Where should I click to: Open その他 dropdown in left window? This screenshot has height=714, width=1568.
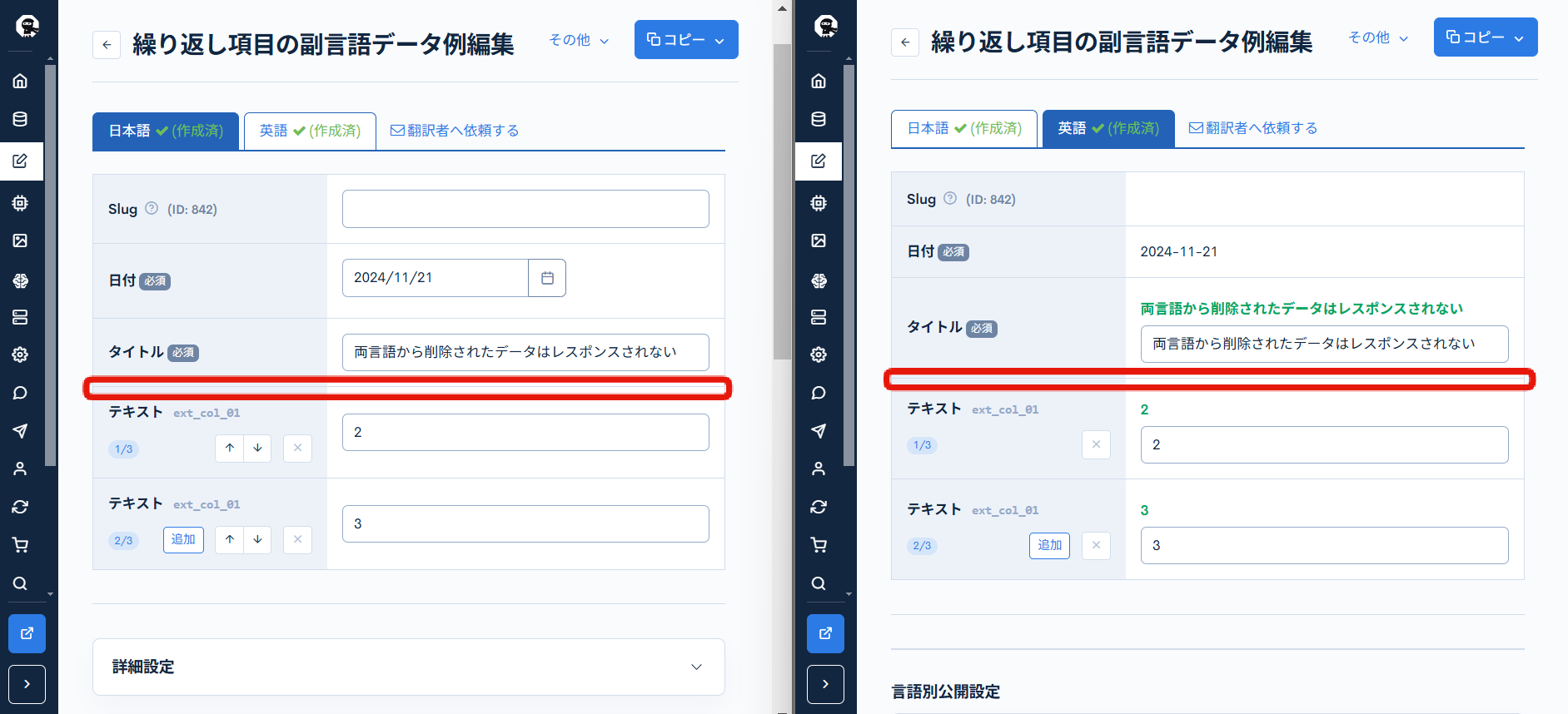(579, 40)
